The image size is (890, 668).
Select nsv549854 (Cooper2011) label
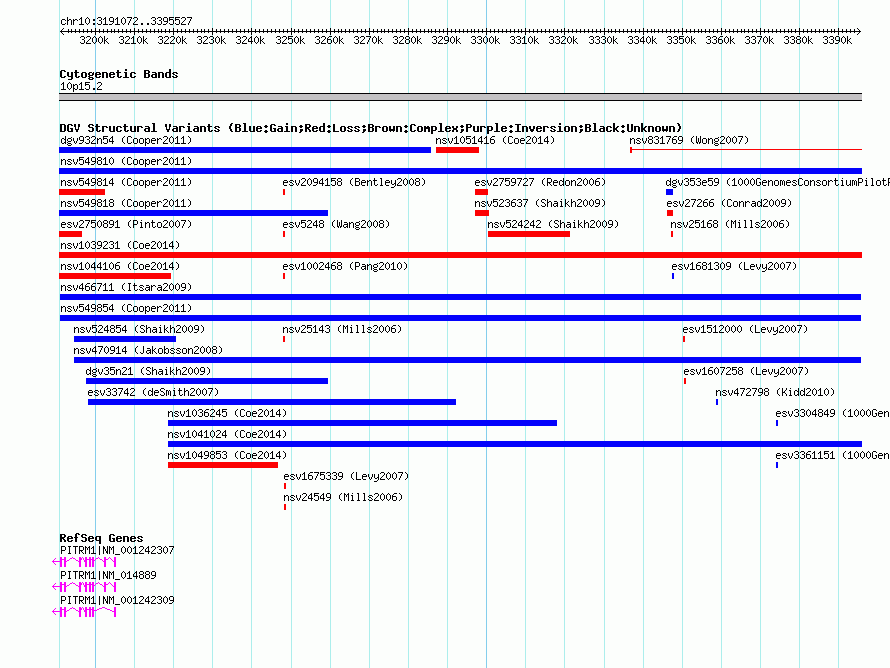click(x=126, y=308)
